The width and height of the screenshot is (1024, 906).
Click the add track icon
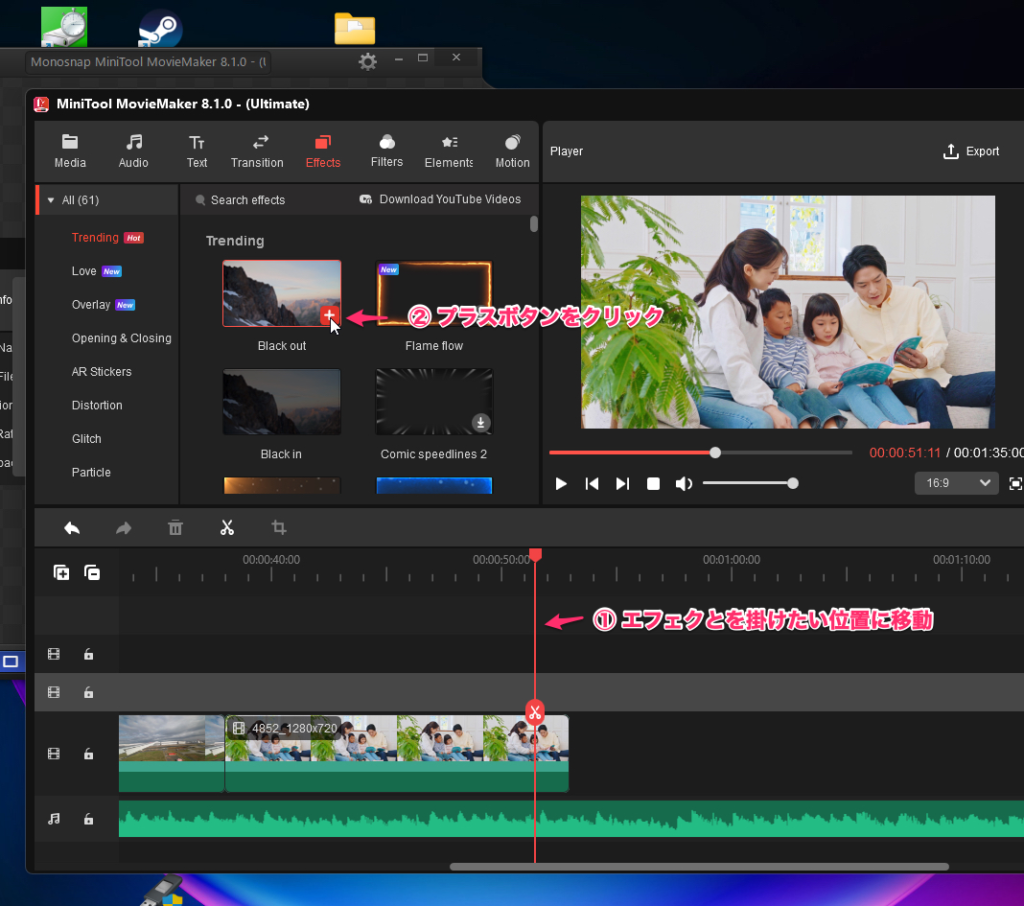[x=62, y=573]
